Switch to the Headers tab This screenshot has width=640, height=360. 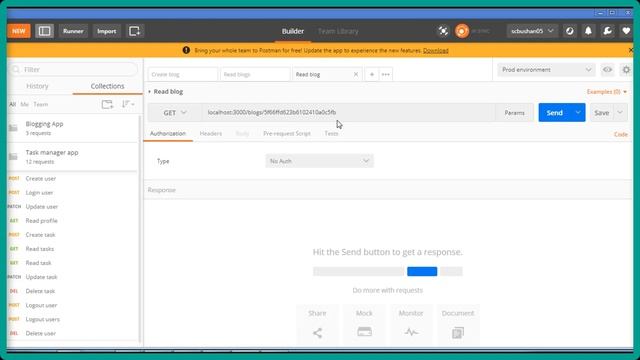pyautogui.click(x=211, y=133)
